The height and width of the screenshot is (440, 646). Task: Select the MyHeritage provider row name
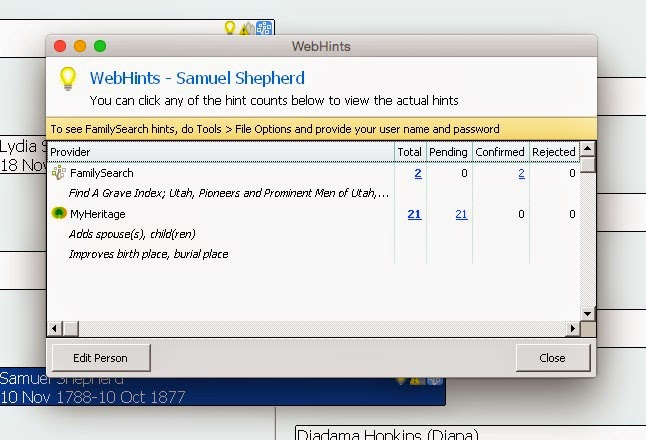(x=98, y=214)
